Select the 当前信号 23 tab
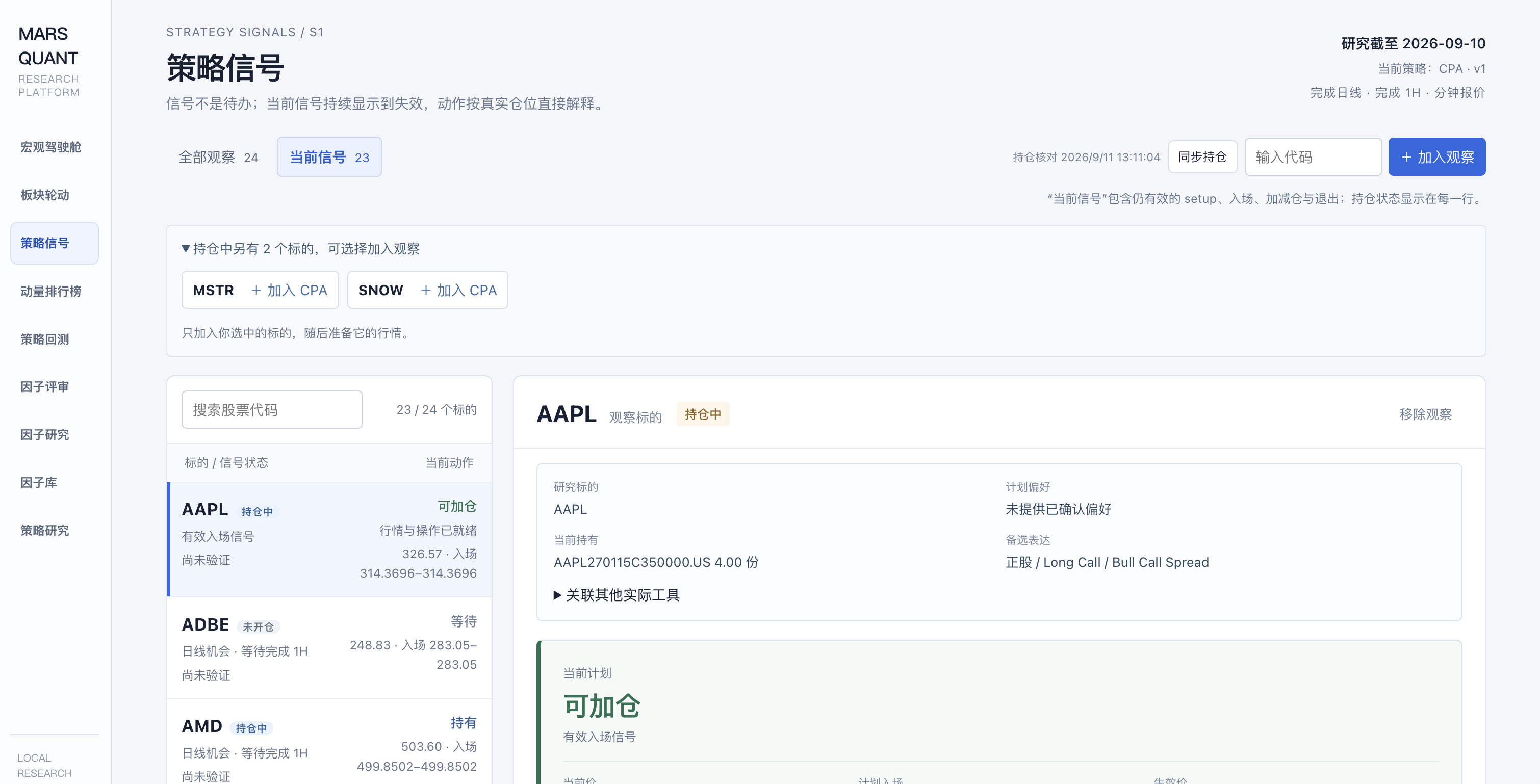1540x784 pixels. pyautogui.click(x=329, y=157)
